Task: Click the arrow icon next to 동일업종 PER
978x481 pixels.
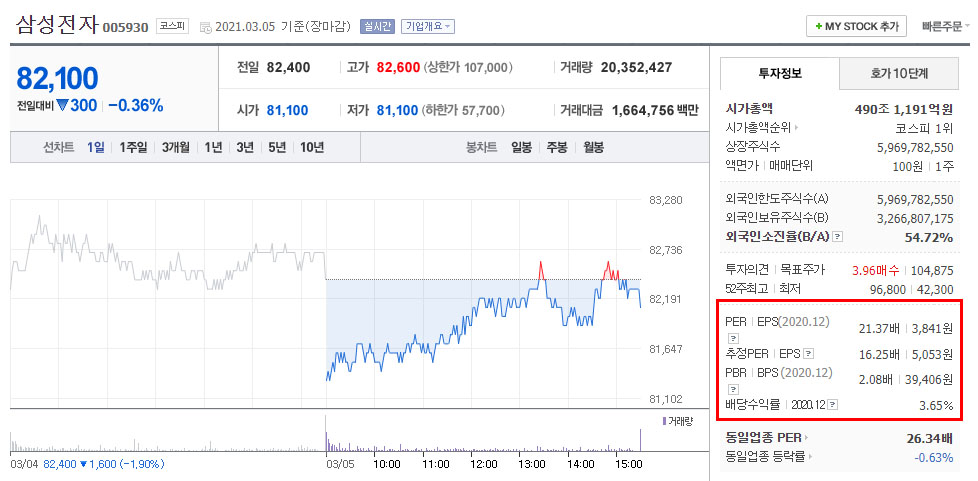Action: pos(805,438)
